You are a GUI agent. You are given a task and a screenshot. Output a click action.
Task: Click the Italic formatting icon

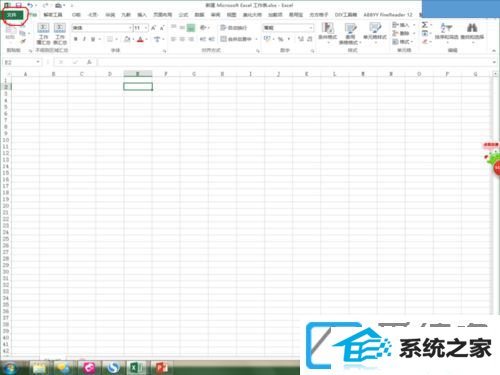coord(84,39)
